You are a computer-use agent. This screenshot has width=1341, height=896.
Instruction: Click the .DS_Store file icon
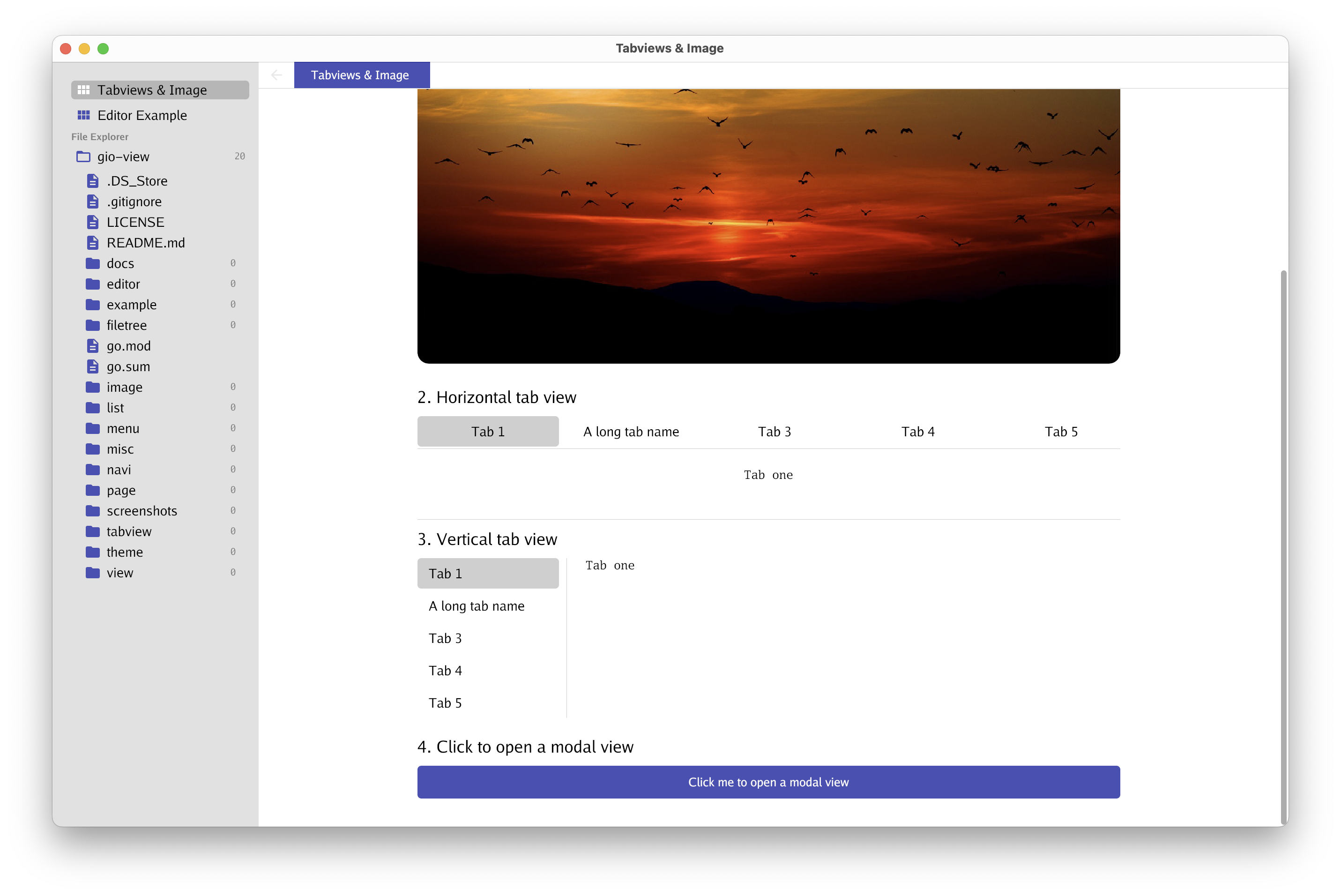(x=93, y=181)
